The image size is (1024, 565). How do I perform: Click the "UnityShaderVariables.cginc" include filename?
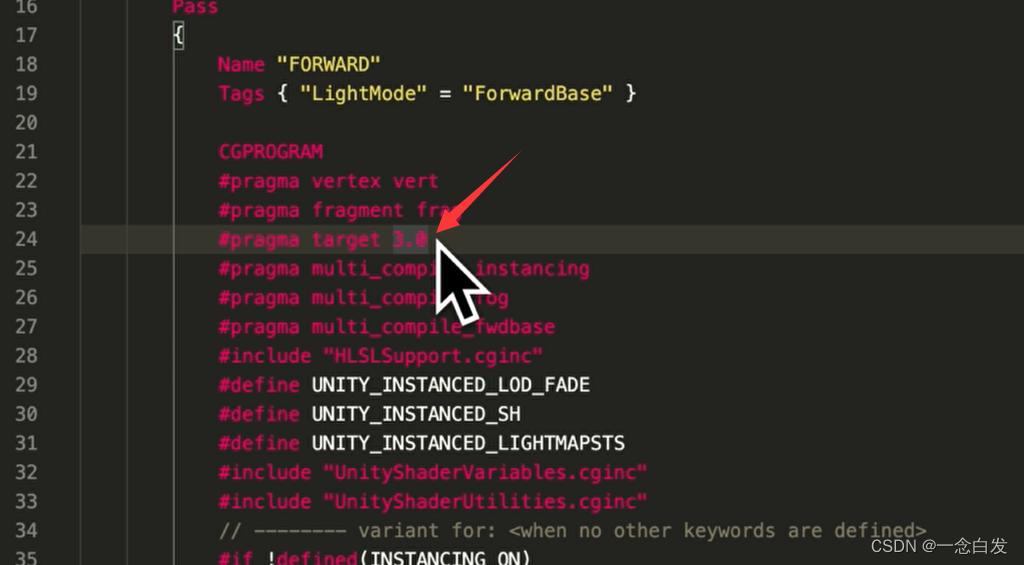pyautogui.click(x=485, y=472)
